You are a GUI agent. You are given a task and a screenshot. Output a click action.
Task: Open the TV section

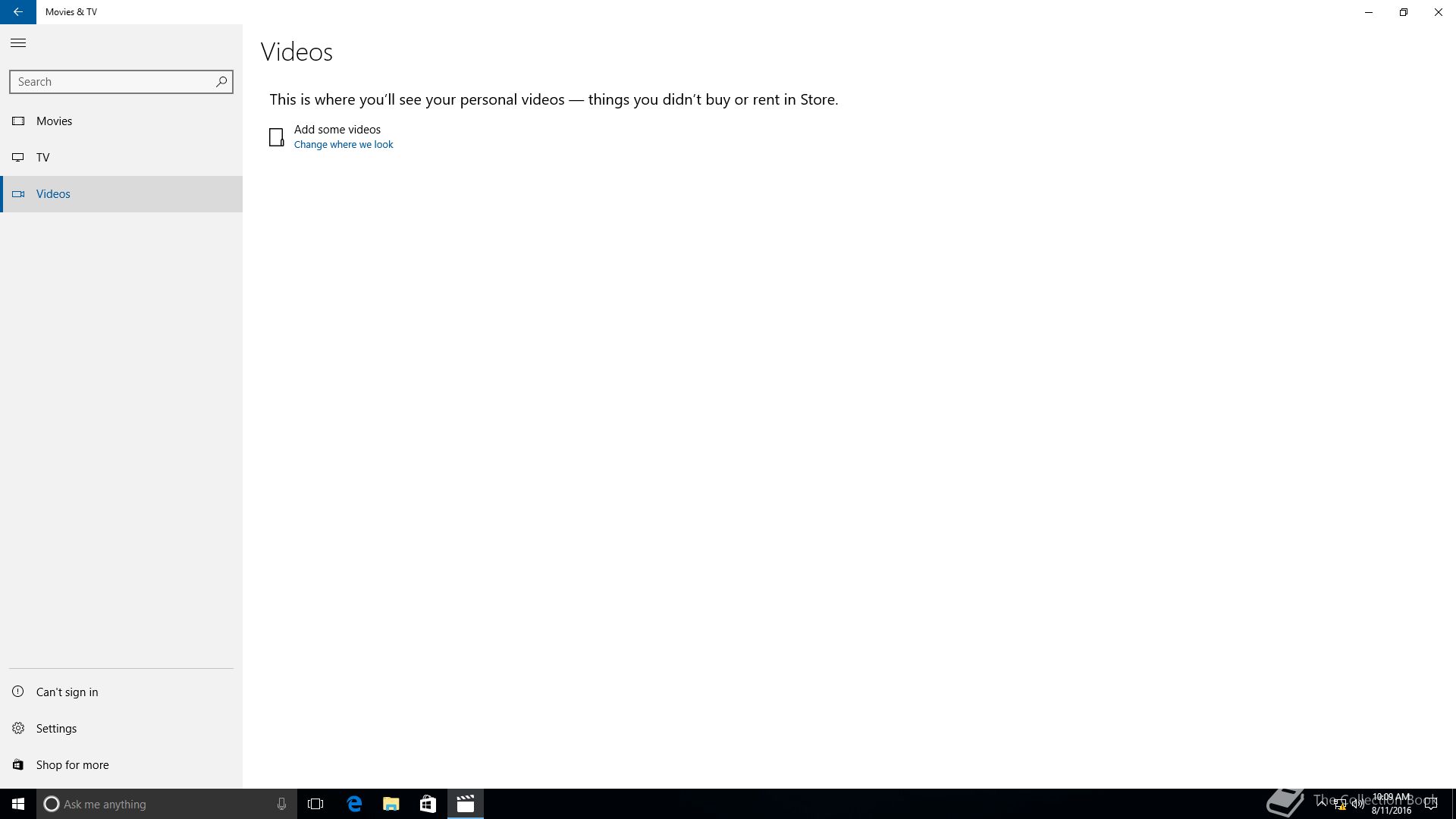pos(121,158)
